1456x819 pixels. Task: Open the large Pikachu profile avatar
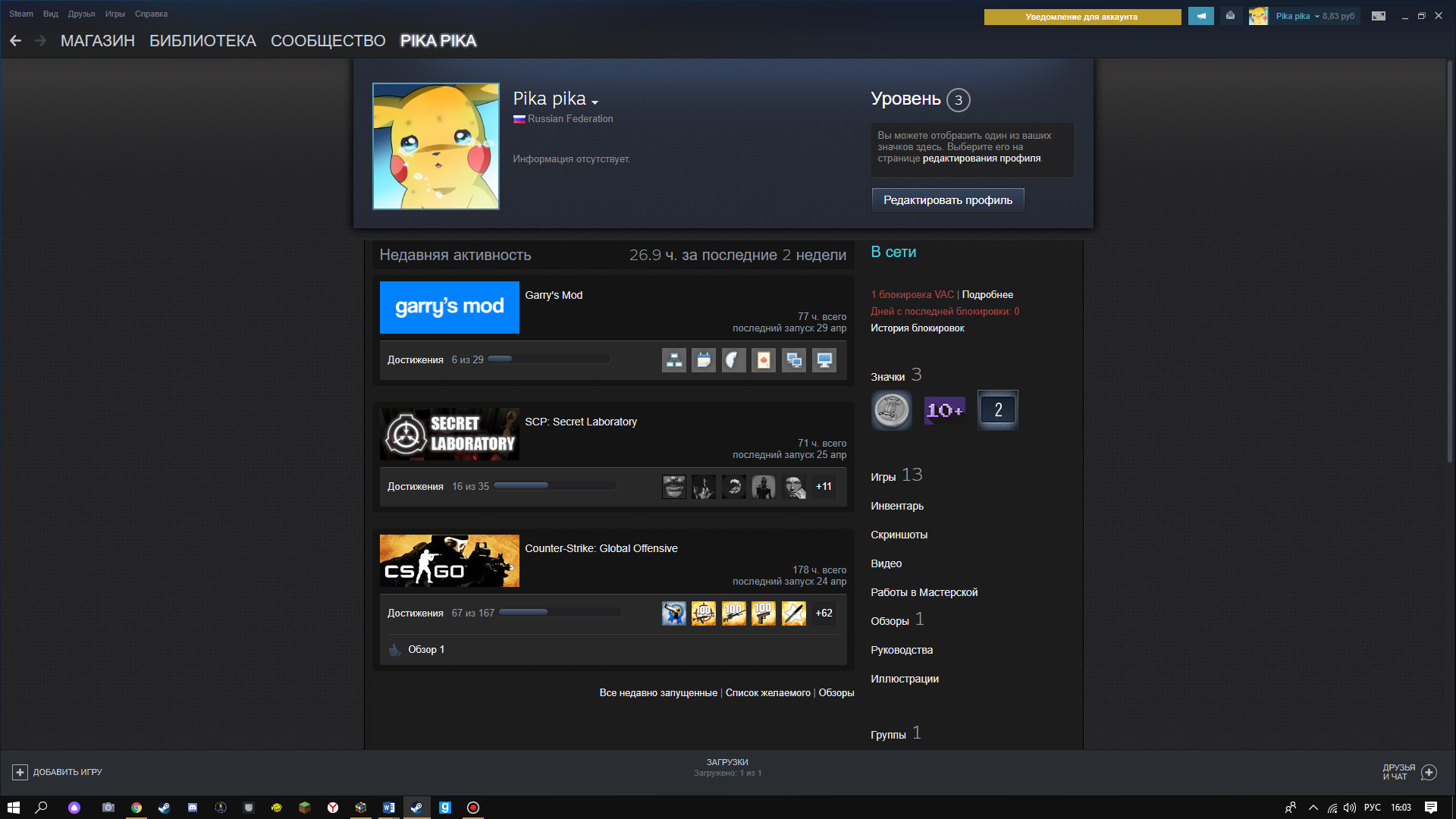436,146
